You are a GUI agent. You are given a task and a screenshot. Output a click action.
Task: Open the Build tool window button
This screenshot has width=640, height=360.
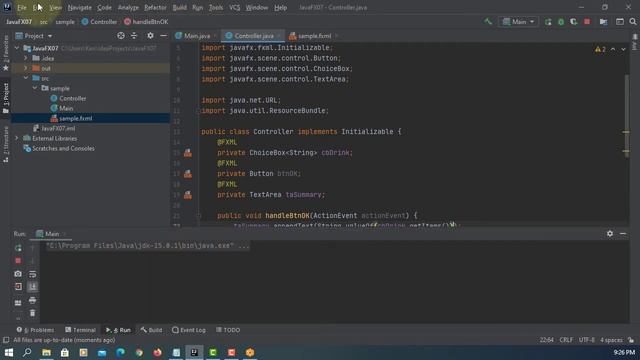pos(151,330)
